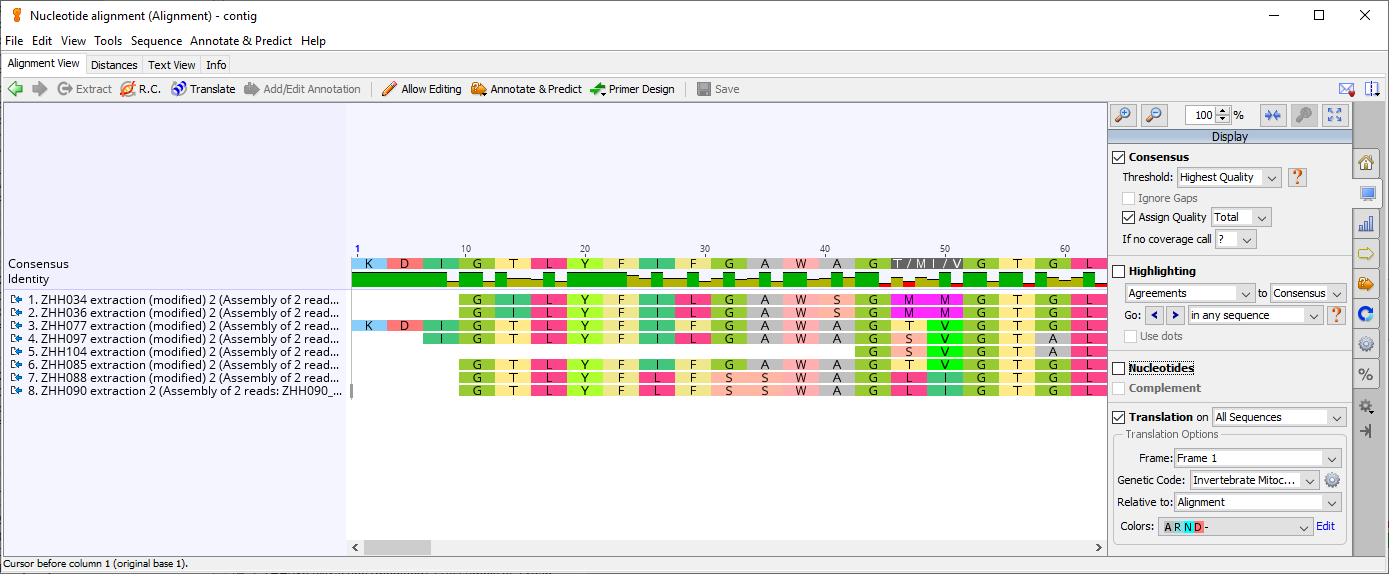Open the 'in any sequence' dropdown
Image resolution: width=1389 pixels, height=574 pixels.
point(1255,315)
